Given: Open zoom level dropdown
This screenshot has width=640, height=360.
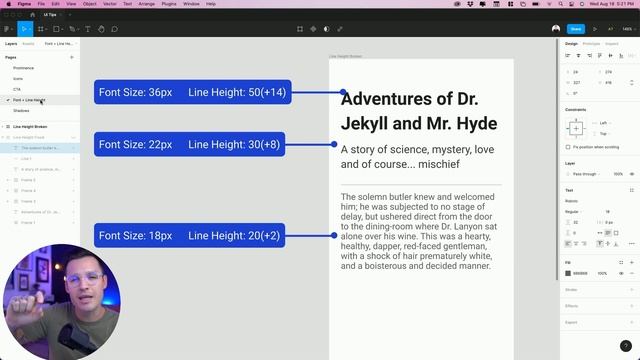Looking at the screenshot, I should tap(628, 29).
